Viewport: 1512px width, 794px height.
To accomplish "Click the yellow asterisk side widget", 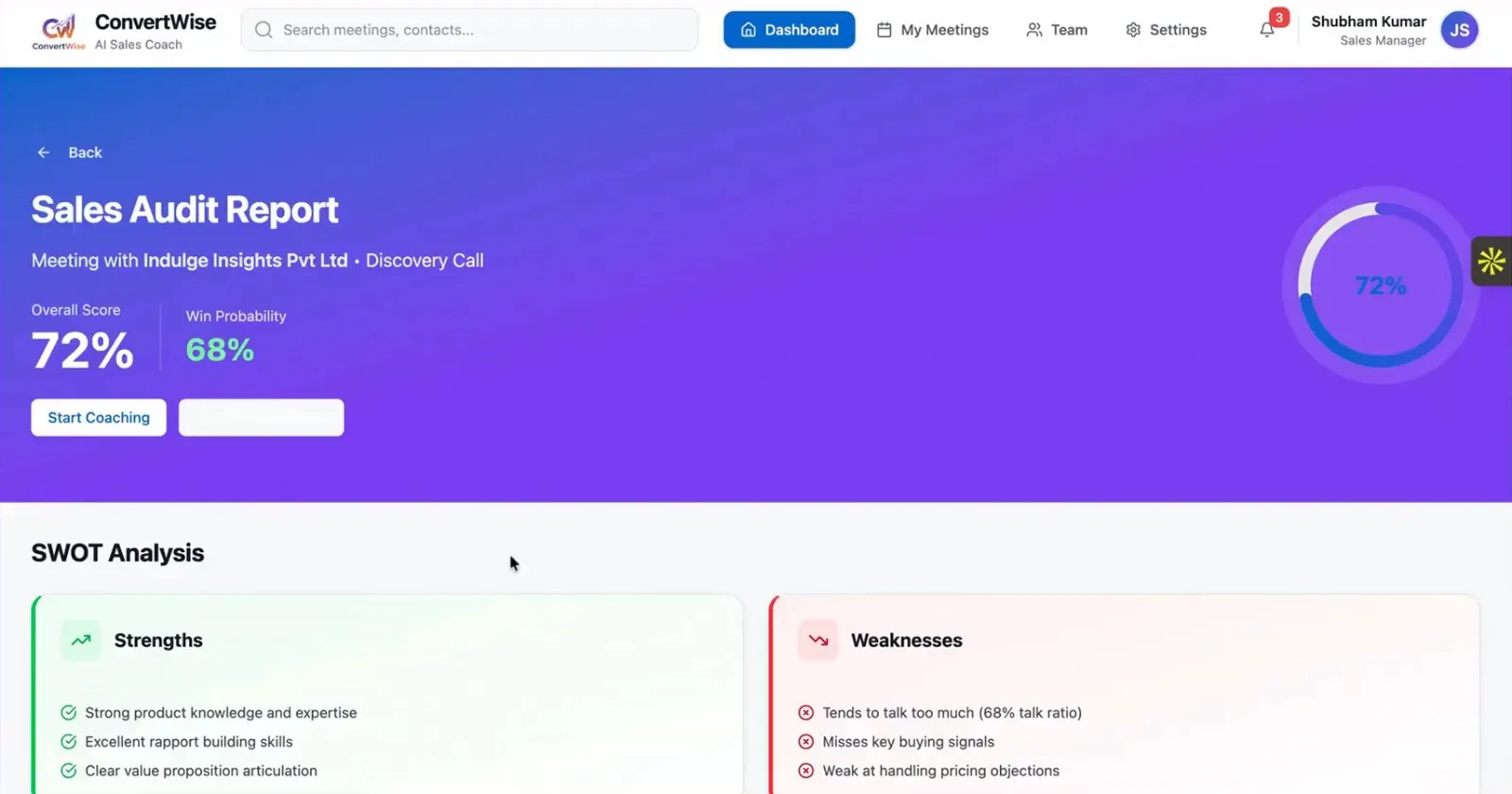I will click(x=1491, y=261).
